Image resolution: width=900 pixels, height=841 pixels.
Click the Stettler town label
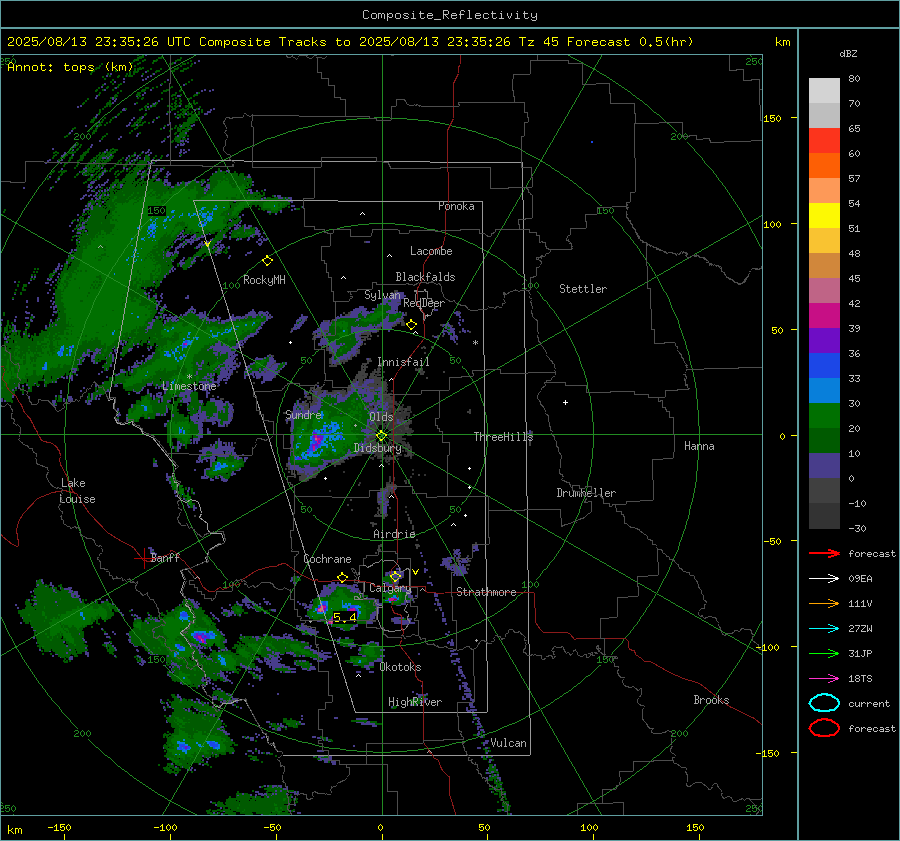583,289
